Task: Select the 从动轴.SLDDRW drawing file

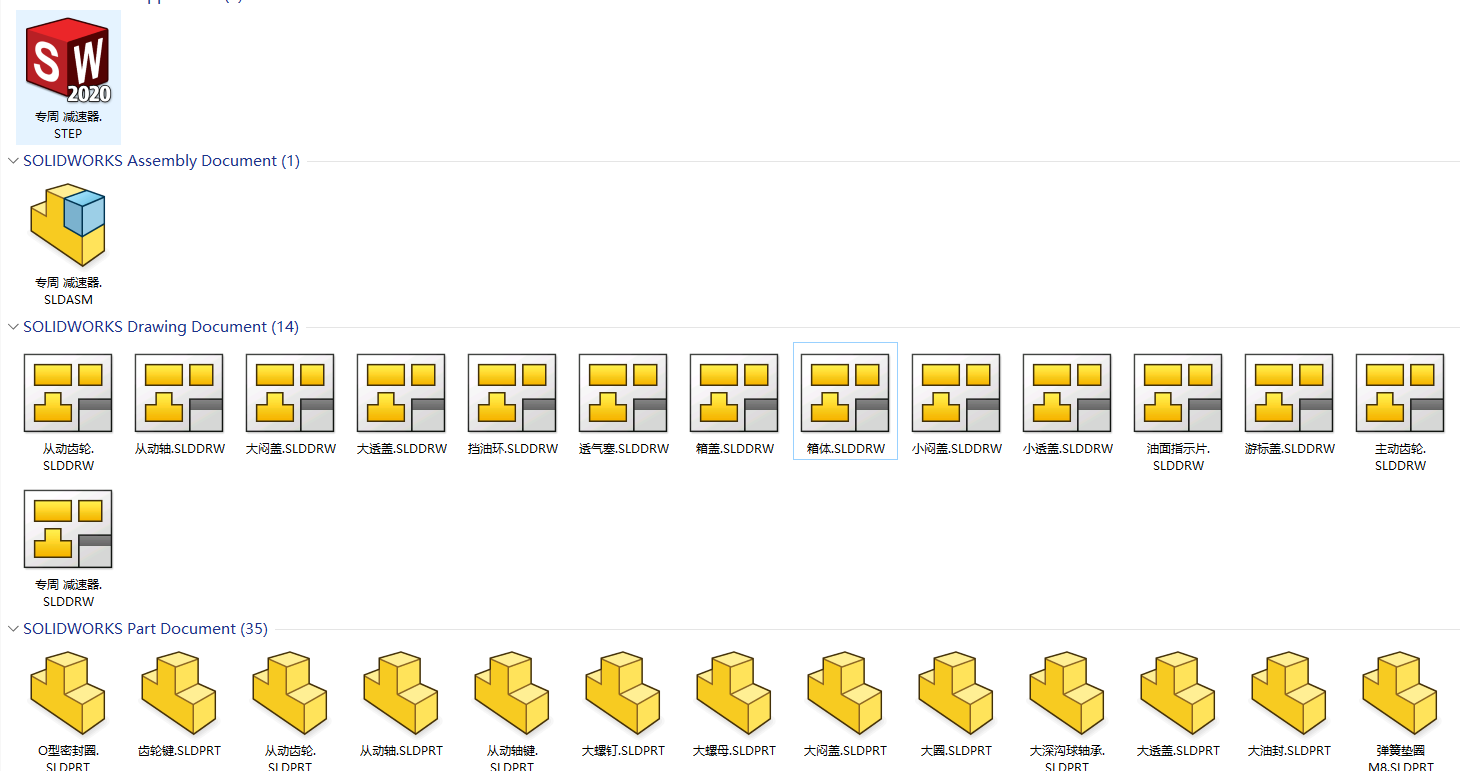Action: tap(179, 404)
